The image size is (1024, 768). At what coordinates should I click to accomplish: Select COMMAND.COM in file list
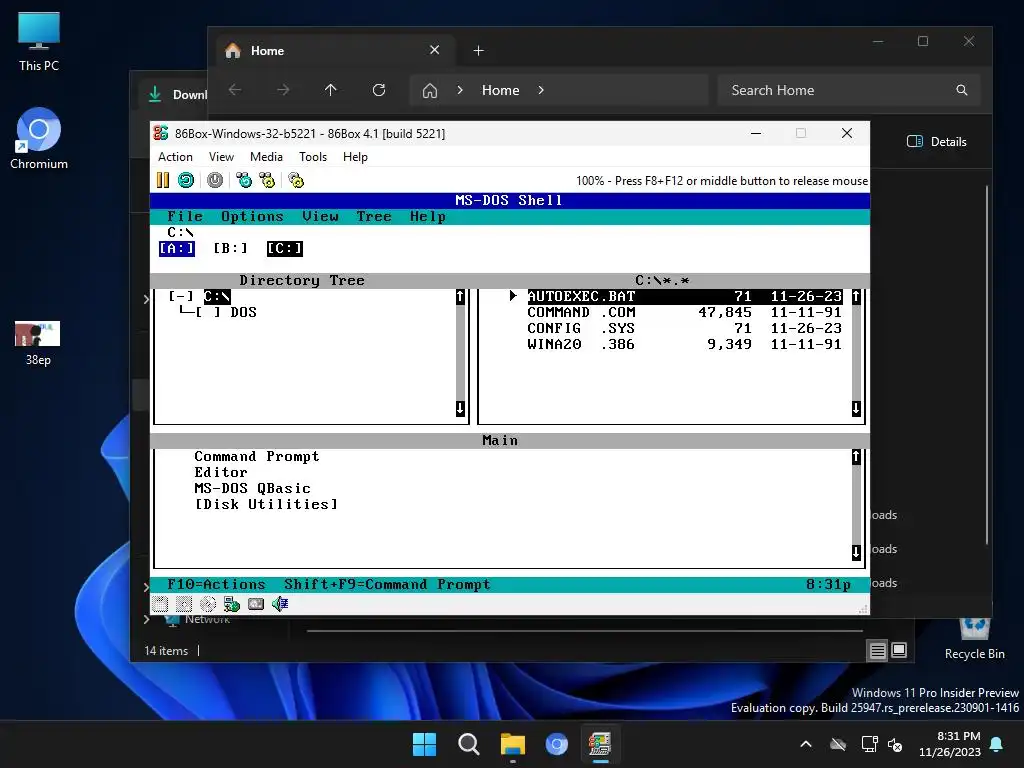click(684, 312)
